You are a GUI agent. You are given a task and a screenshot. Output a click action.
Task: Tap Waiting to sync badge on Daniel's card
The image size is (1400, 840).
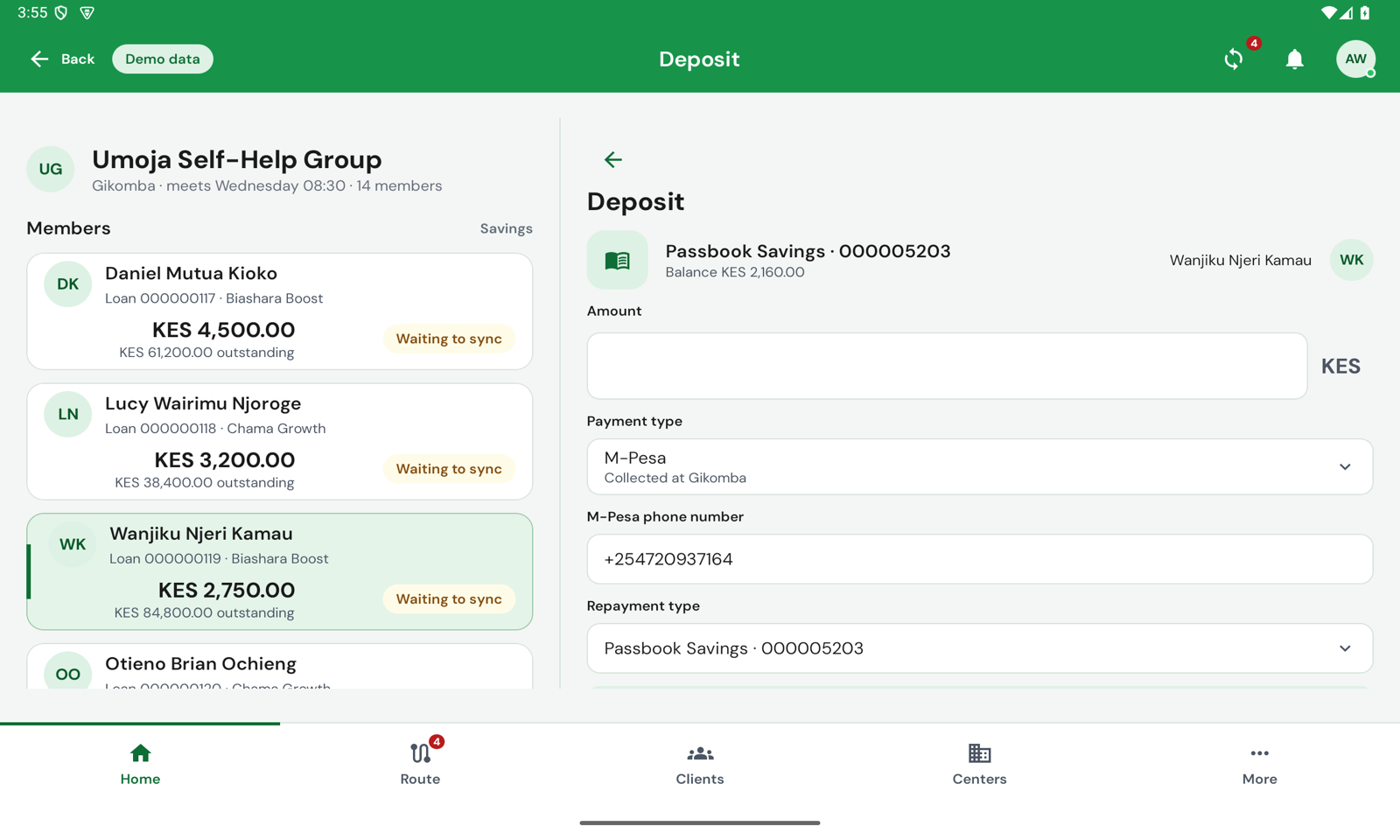coord(449,339)
